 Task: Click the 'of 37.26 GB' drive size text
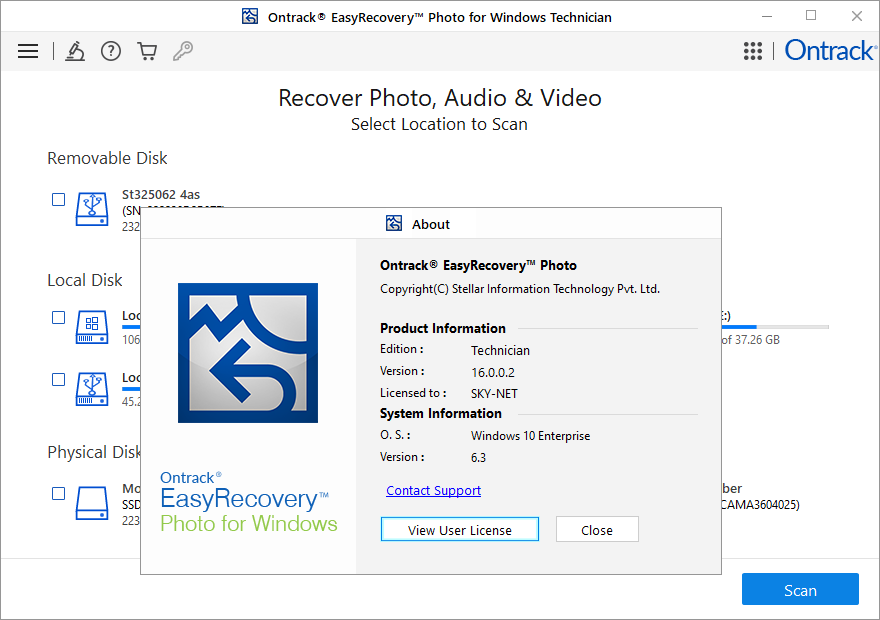[751, 340]
